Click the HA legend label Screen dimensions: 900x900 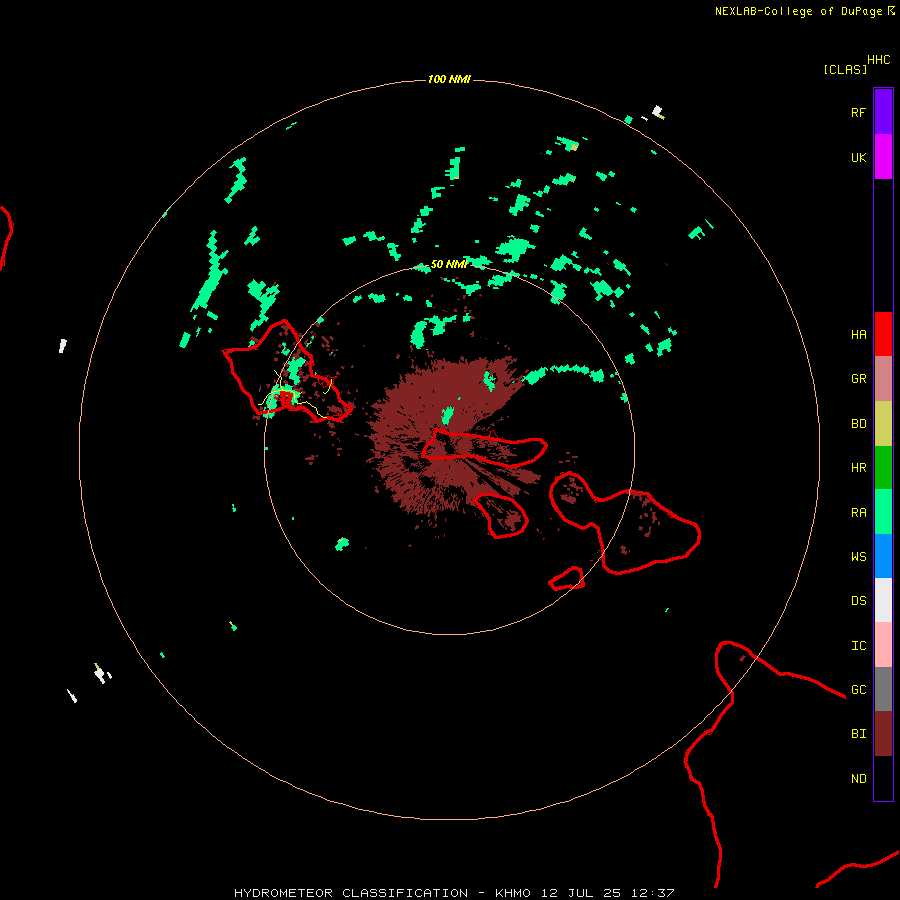pyautogui.click(x=858, y=334)
